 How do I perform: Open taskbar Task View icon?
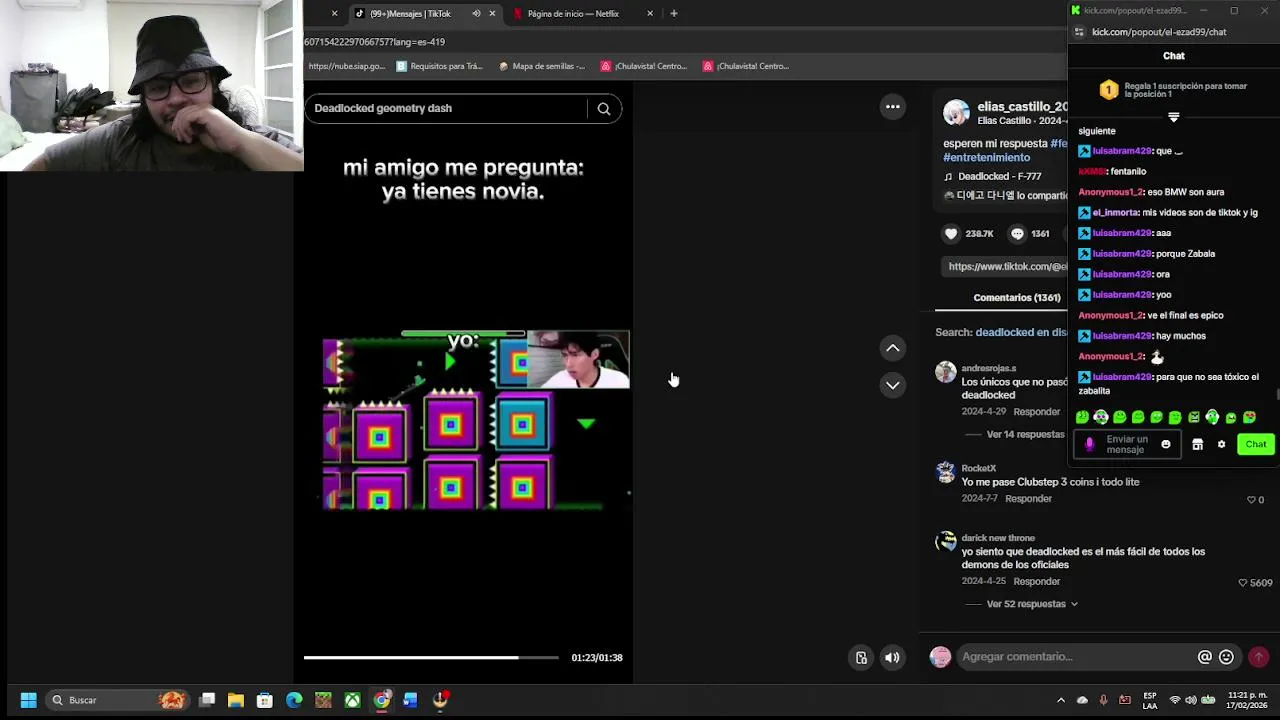click(x=207, y=700)
